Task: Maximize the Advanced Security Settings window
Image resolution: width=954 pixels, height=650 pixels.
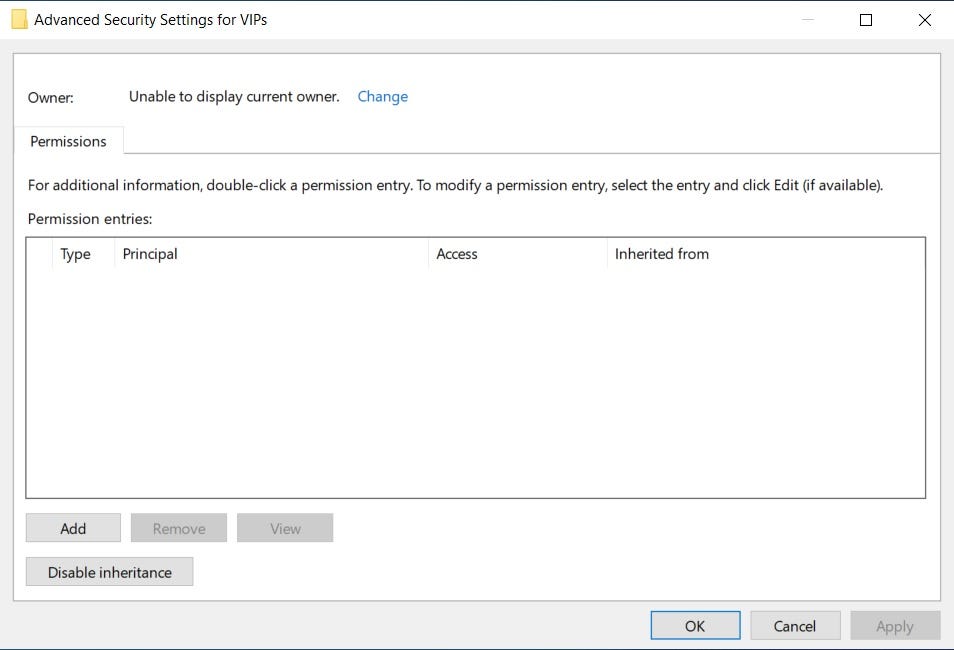Action: pyautogui.click(x=866, y=20)
